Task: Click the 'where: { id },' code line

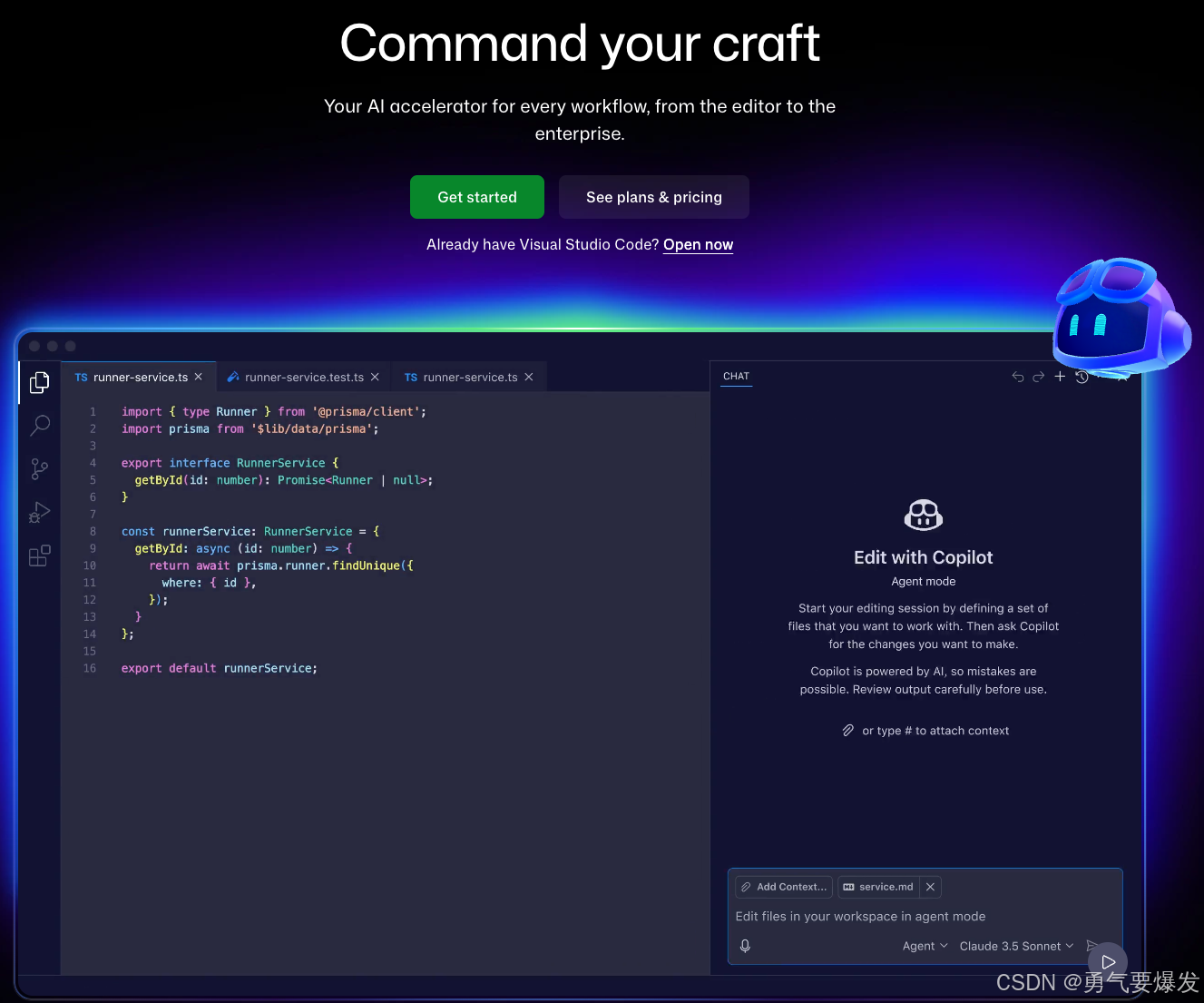Action: (210, 583)
